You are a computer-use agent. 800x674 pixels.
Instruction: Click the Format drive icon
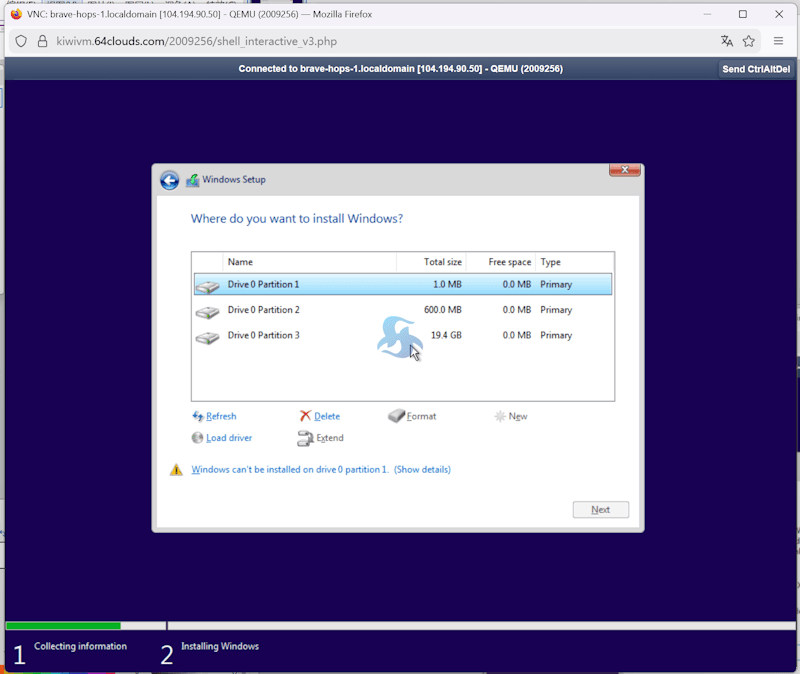coord(397,416)
